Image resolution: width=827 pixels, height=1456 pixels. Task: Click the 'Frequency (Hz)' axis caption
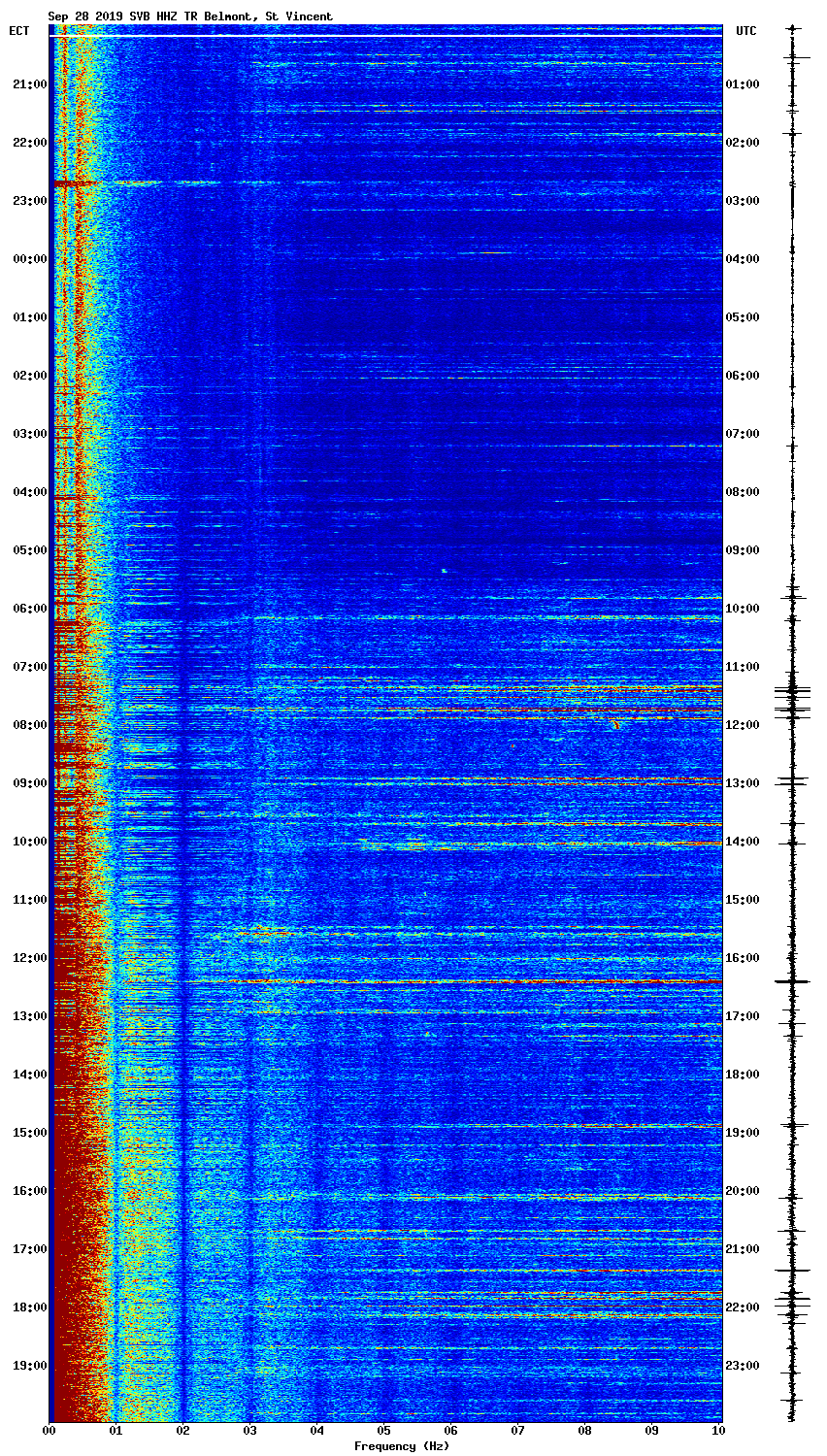pyautogui.click(x=402, y=1446)
